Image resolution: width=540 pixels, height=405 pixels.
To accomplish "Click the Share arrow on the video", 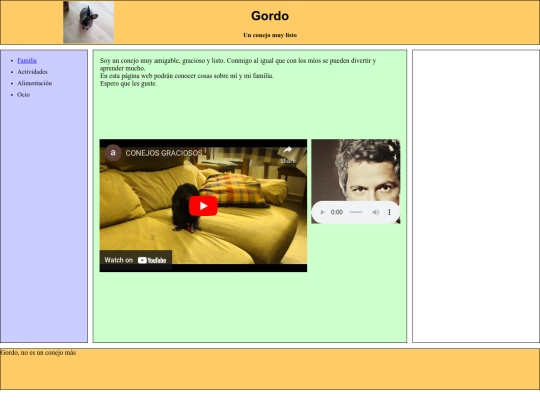I will coord(288,154).
